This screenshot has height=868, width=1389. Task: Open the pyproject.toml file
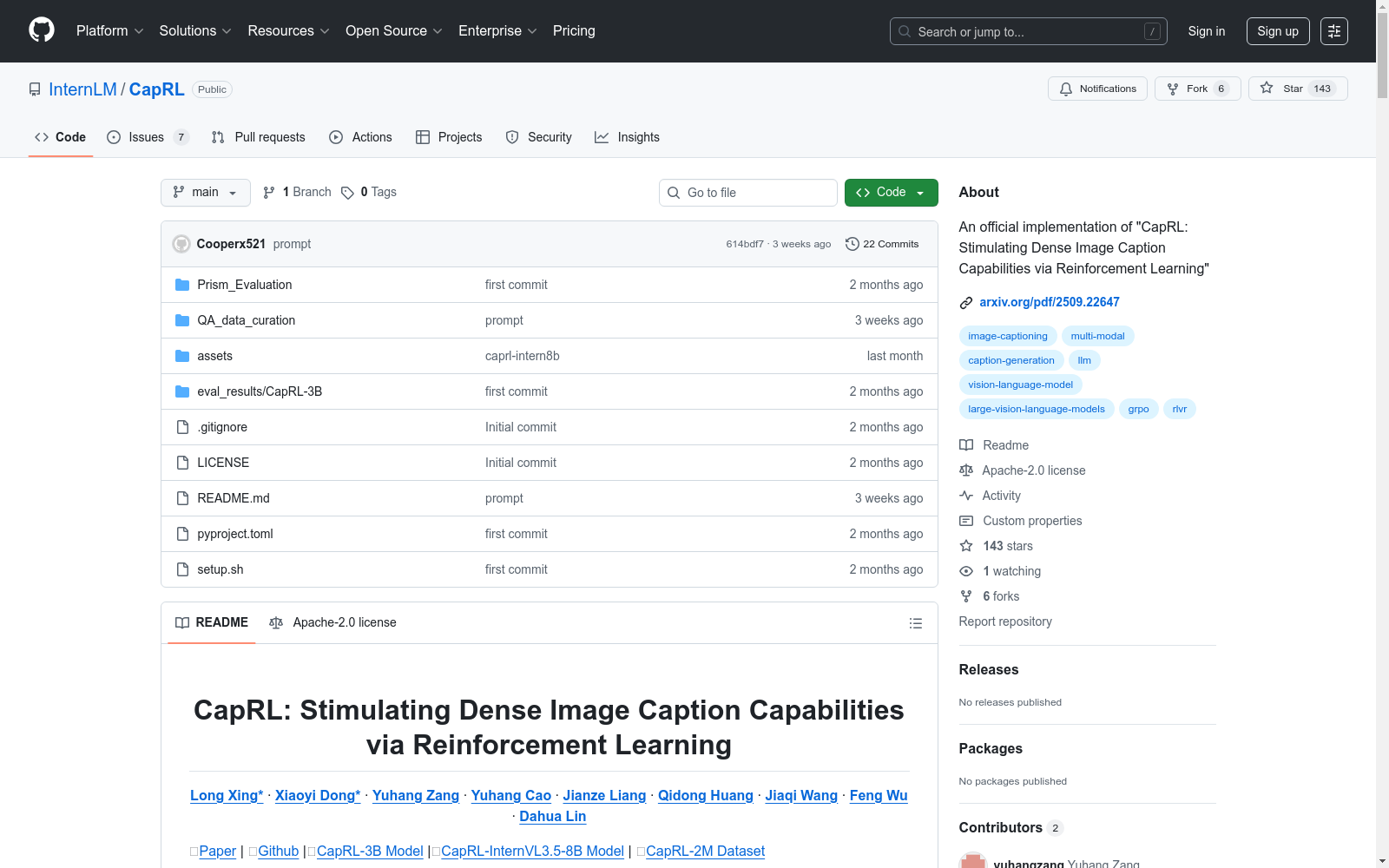pos(235,534)
